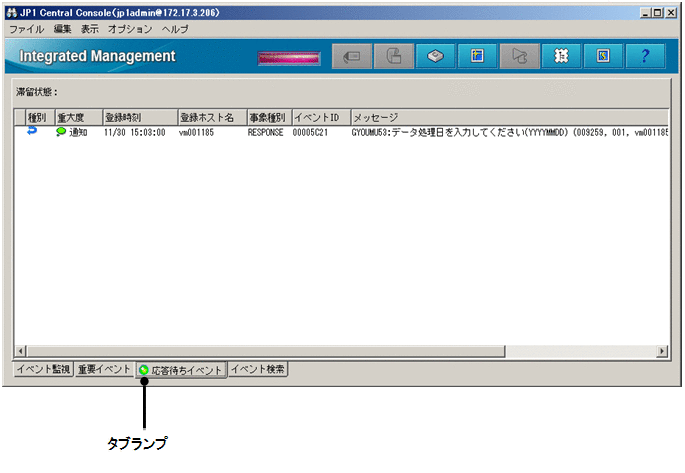The width and height of the screenshot is (685, 473).
Task: Click the horizontal scrollbar thumb
Action: point(266,351)
